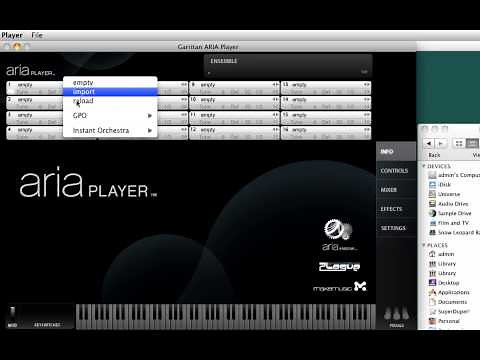
Task: Collapse the PLACES section in Finder
Action: [424, 245]
